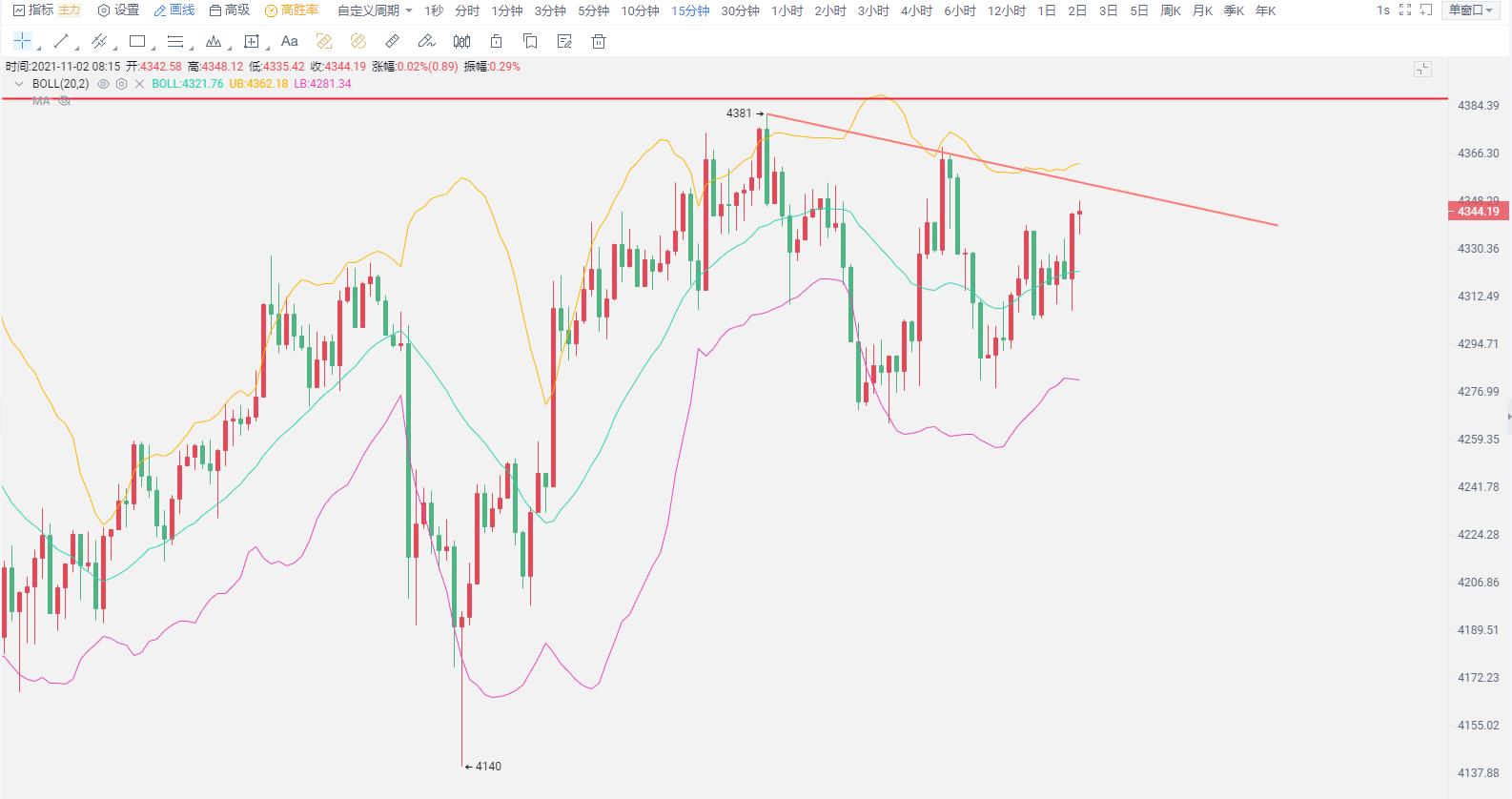
Task: Enter fullscreen chart mode
Action: 1404,10
